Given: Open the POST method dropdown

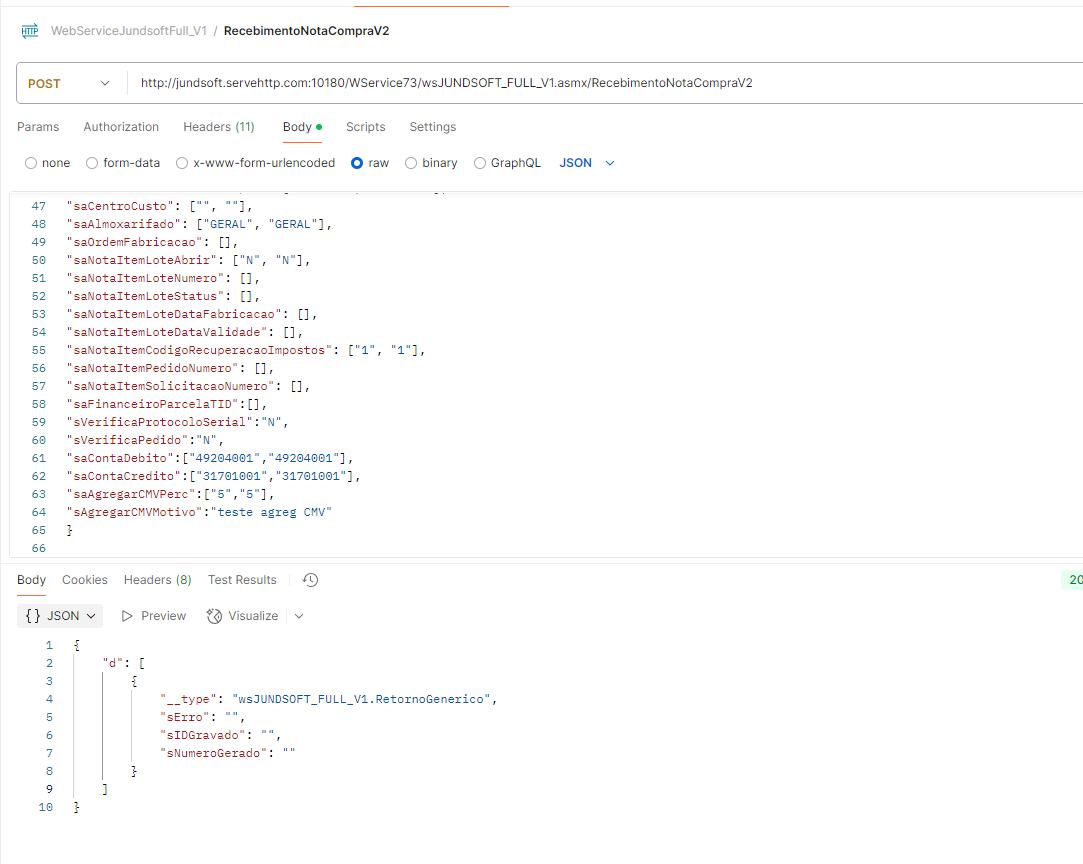Looking at the screenshot, I should click(68, 84).
